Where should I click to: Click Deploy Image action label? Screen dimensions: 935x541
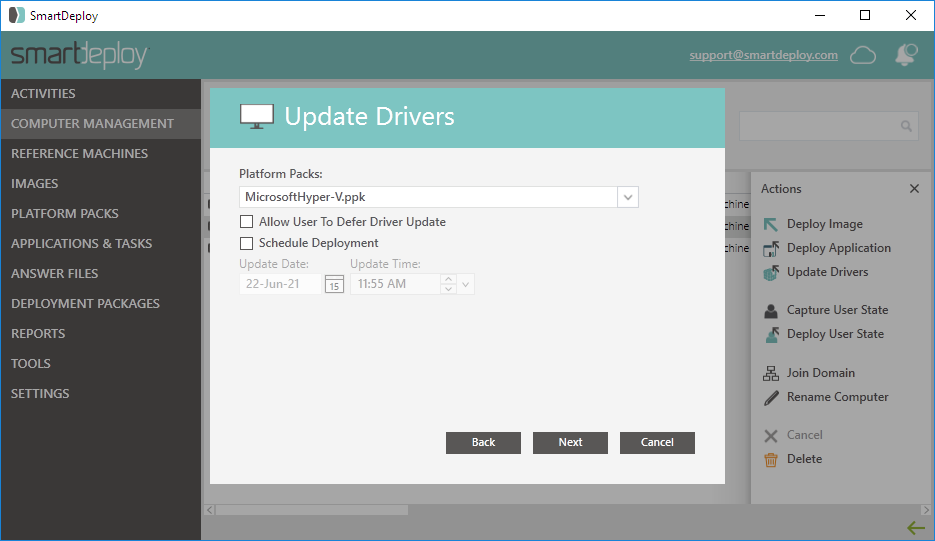[825, 224]
